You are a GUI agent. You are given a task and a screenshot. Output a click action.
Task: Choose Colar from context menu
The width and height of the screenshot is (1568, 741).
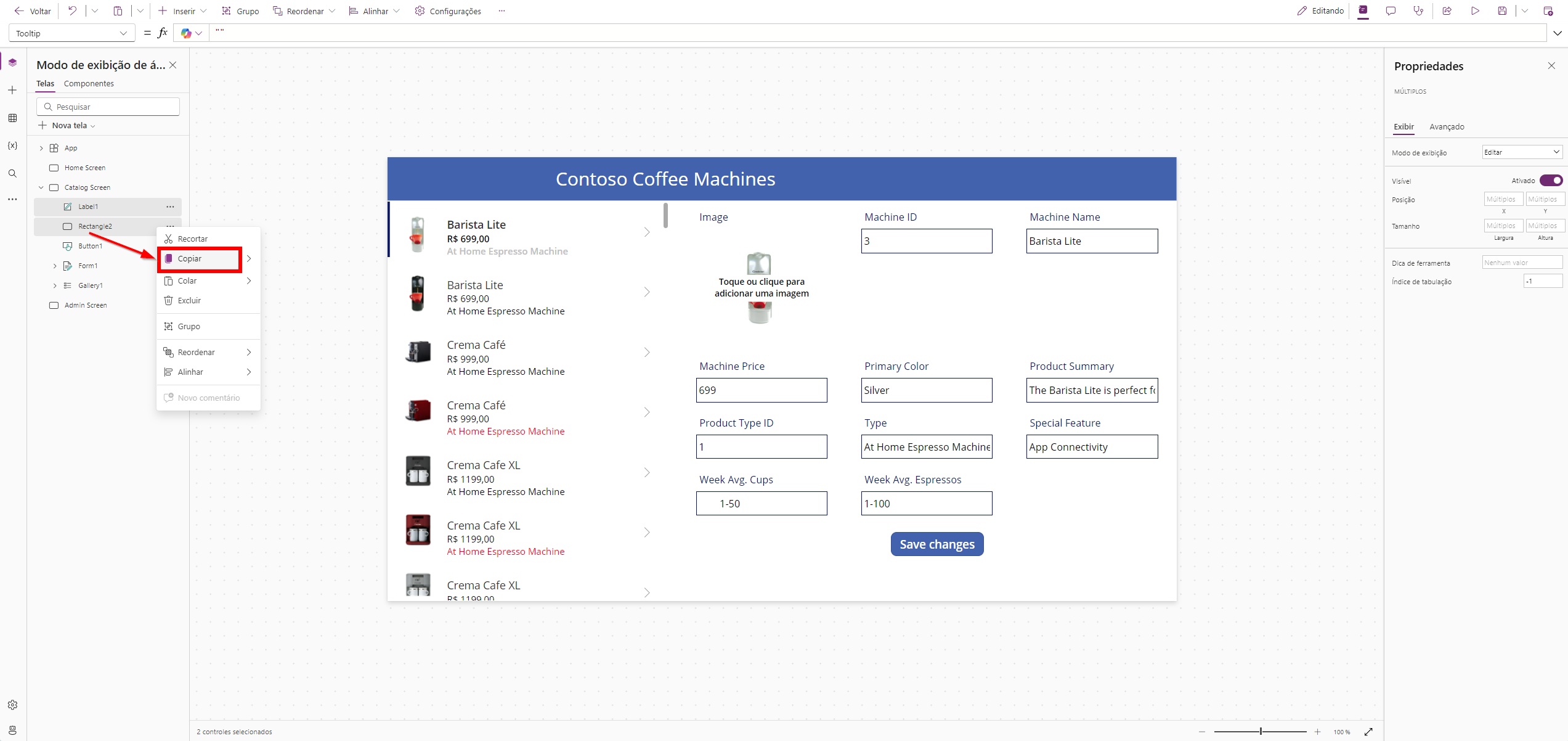(x=208, y=280)
